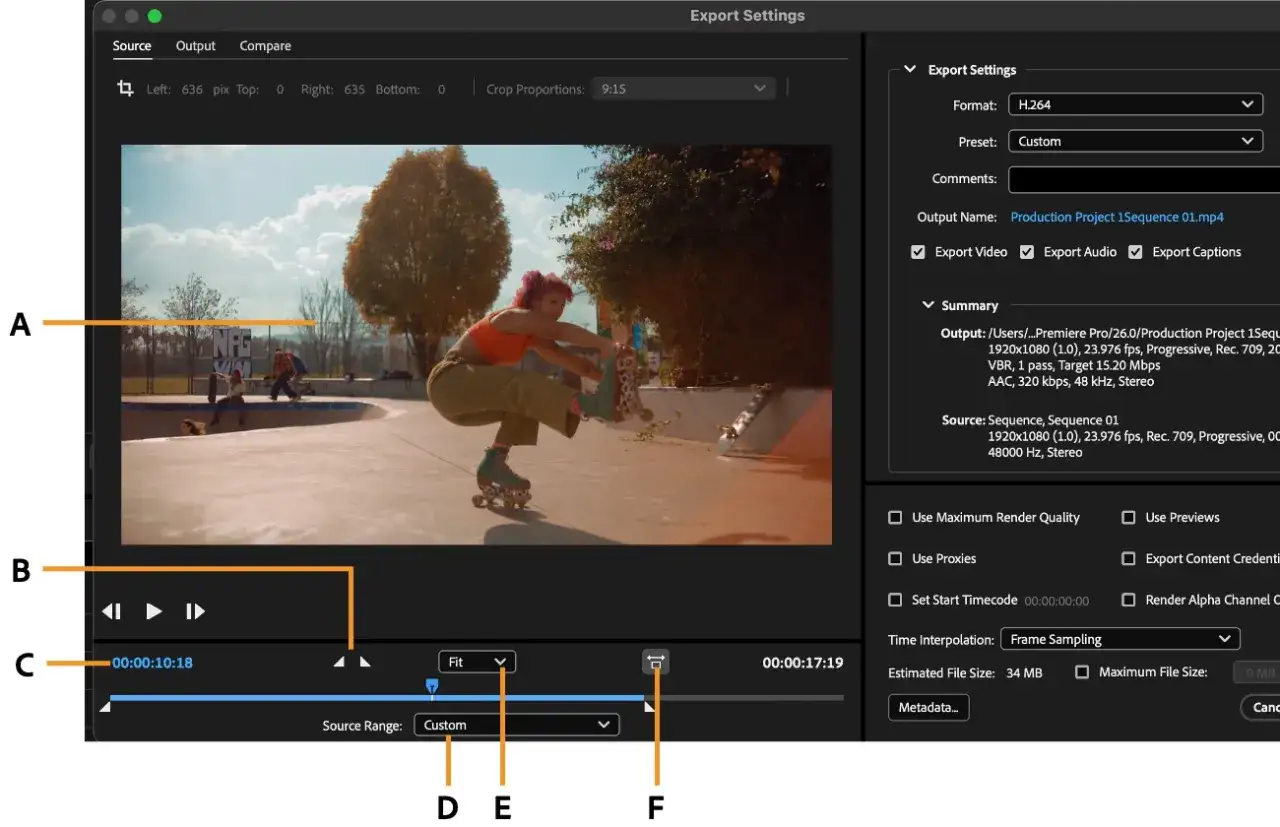Click the blue timeline range bar
The height and width of the screenshot is (827, 1280).
pos(377,697)
